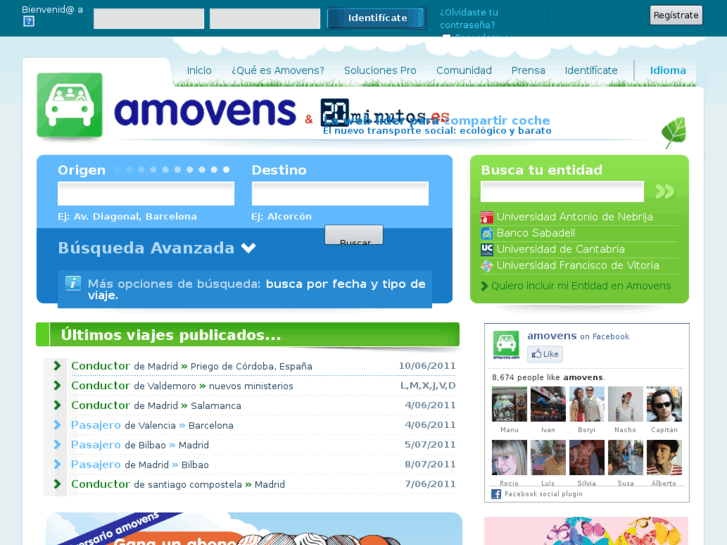Click the Identifícate login button

(x=376, y=18)
